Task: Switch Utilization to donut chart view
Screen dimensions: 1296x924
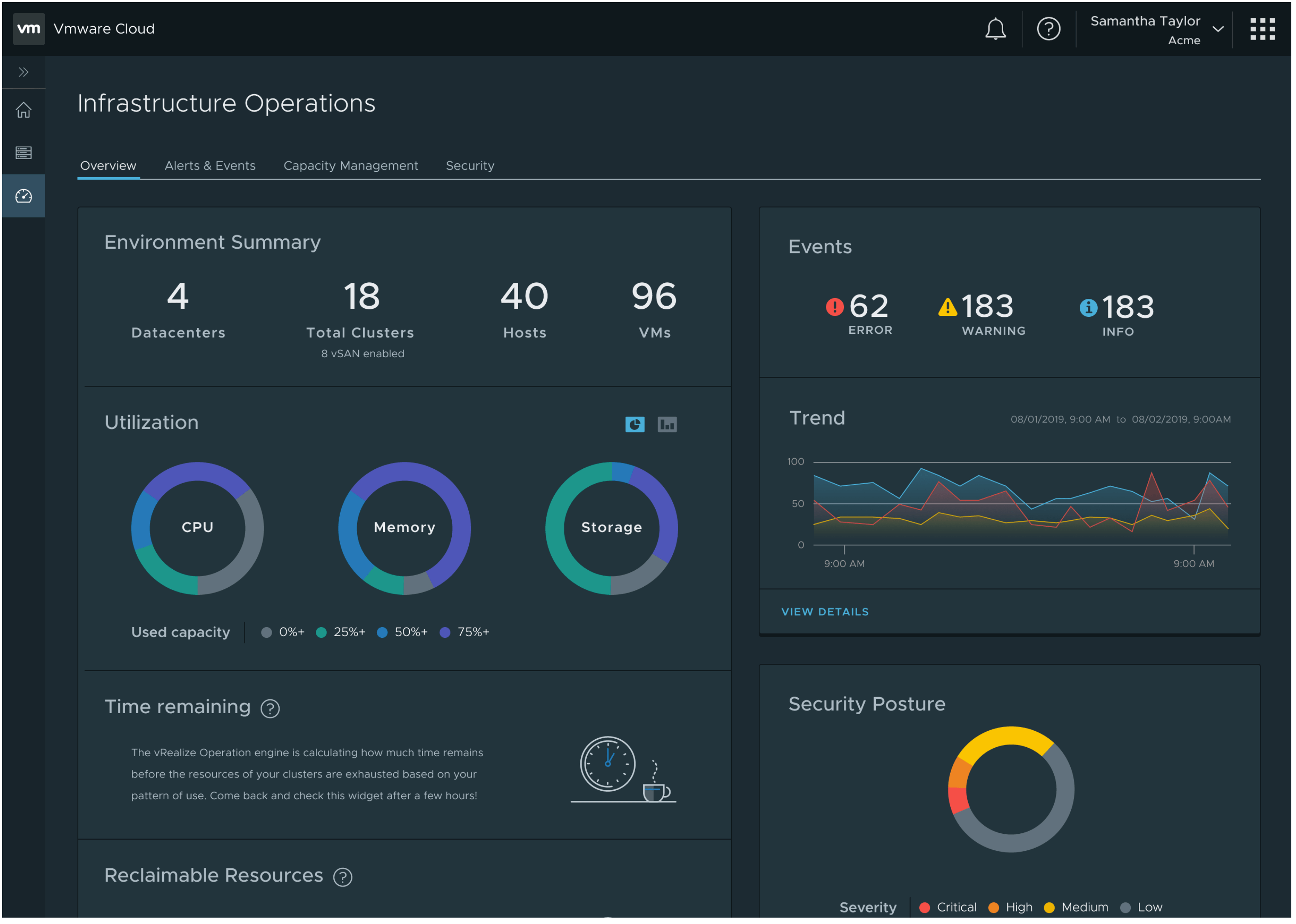Action: click(x=636, y=425)
